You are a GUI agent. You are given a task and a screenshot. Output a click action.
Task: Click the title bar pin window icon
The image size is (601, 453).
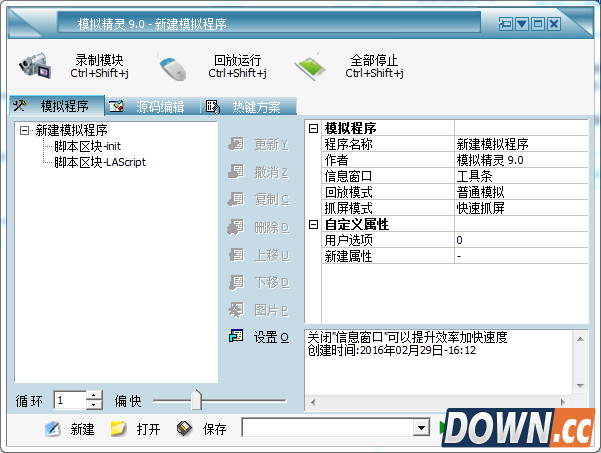pyautogui.click(x=506, y=24)
